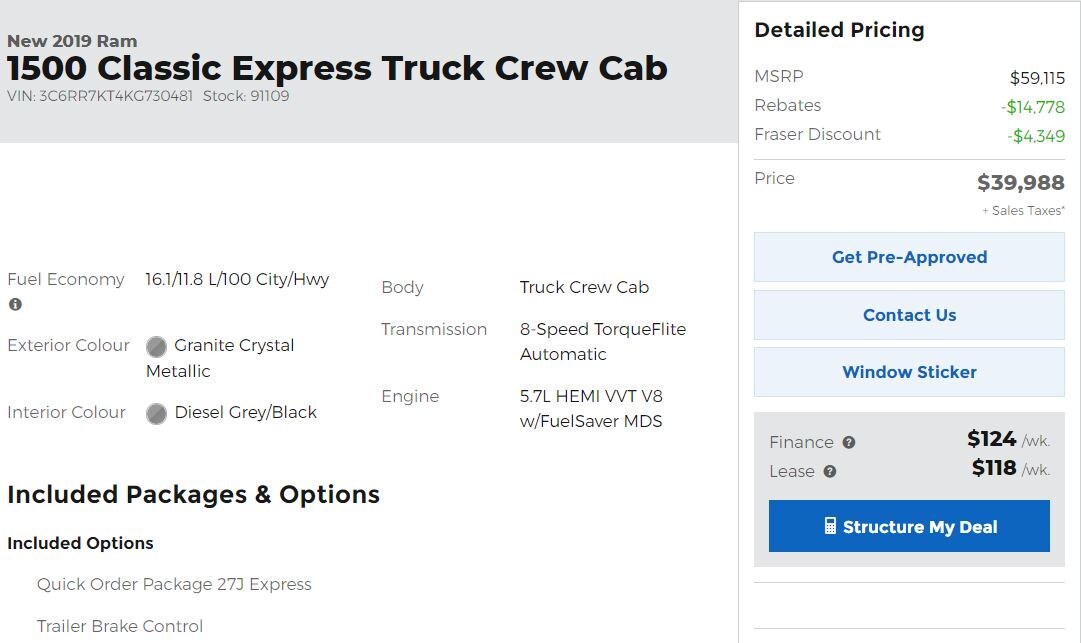
Task: Click the New 2019 Ram heading
Action: pos(72,41)
